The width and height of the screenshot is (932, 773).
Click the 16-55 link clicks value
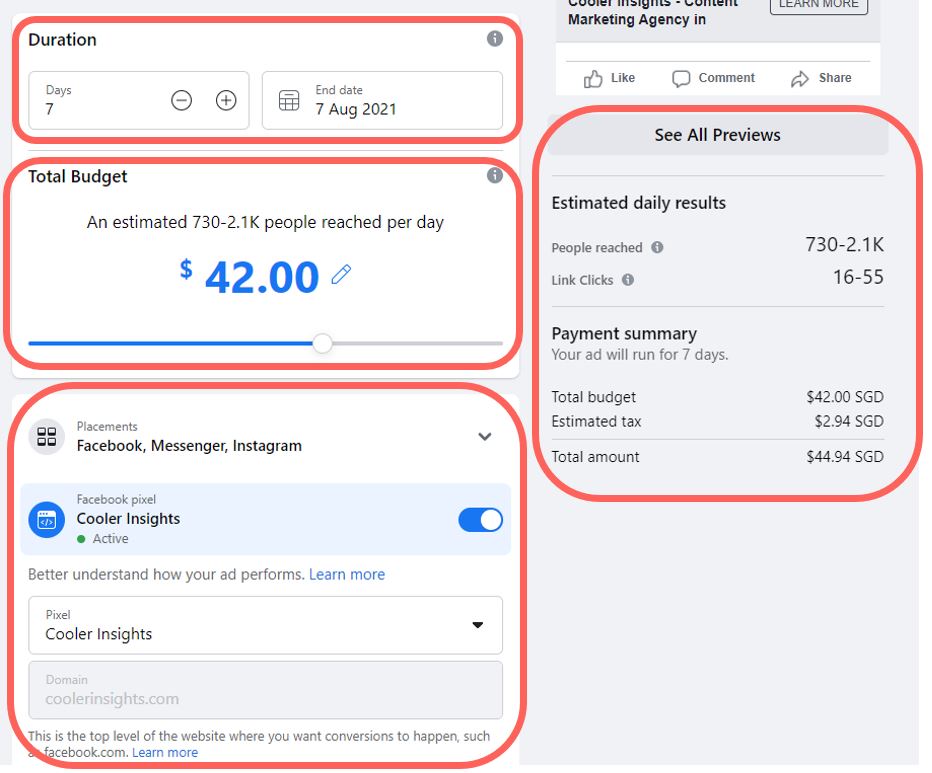point(858,276)
